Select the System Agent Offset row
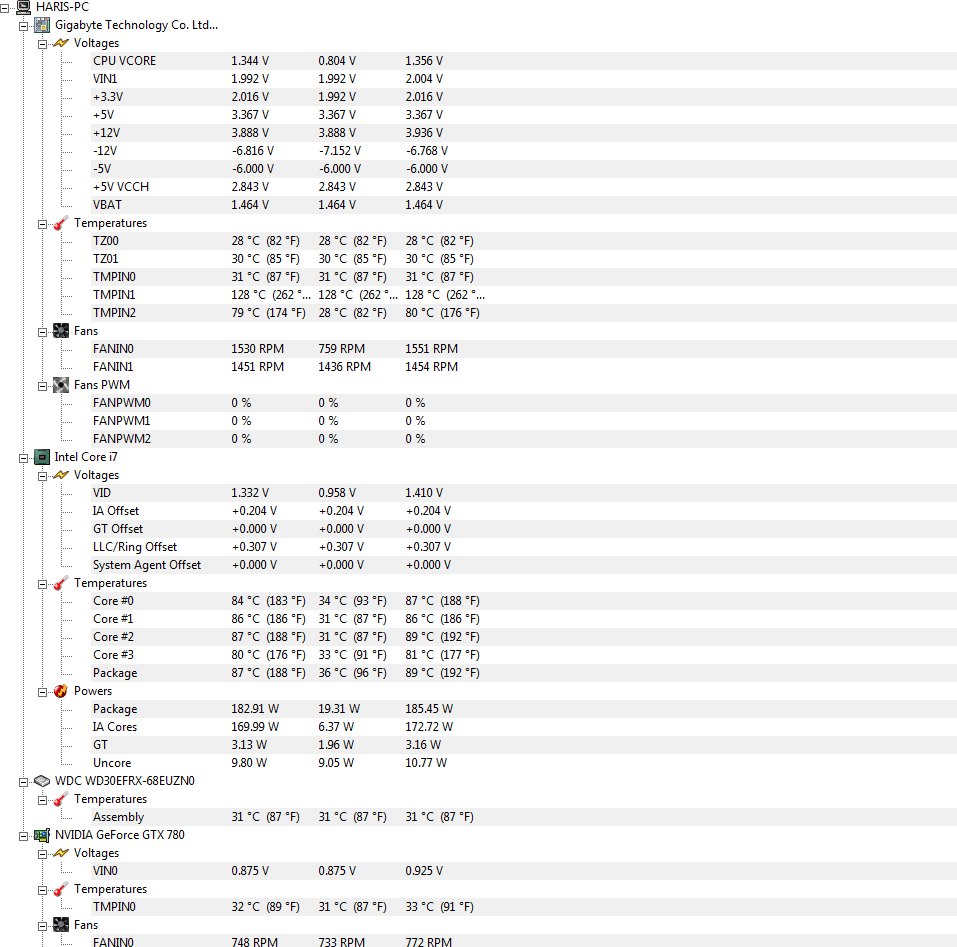The width and height of the screenshot is (957, 947). click(x=524, y=565)
